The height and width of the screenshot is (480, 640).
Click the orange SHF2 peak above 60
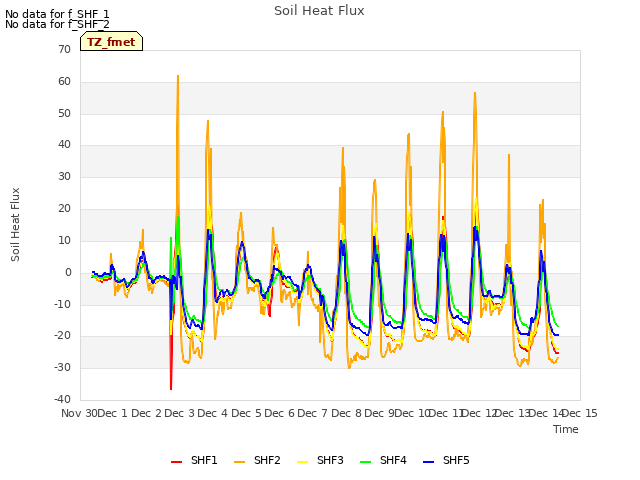(x=178, y=76)
